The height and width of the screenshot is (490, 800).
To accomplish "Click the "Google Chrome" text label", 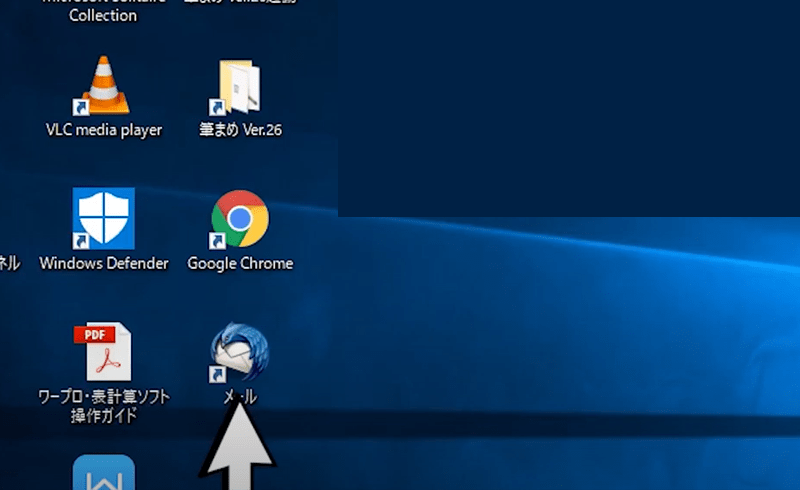I will (x=240, y=264).
